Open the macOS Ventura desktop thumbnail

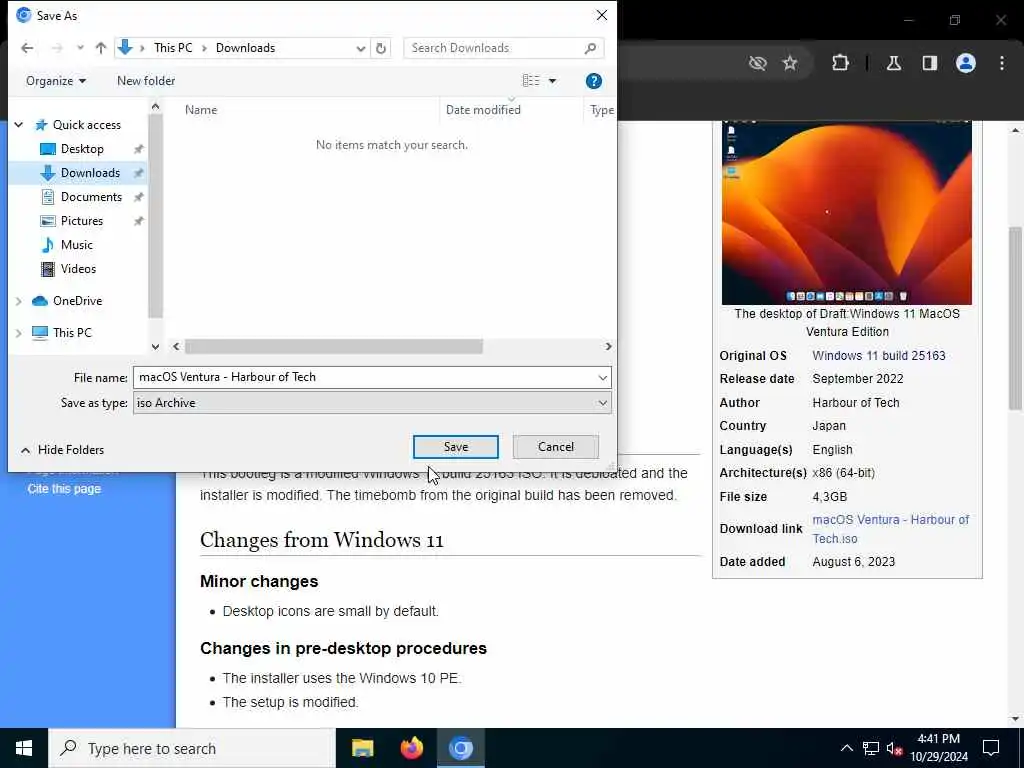846,212
